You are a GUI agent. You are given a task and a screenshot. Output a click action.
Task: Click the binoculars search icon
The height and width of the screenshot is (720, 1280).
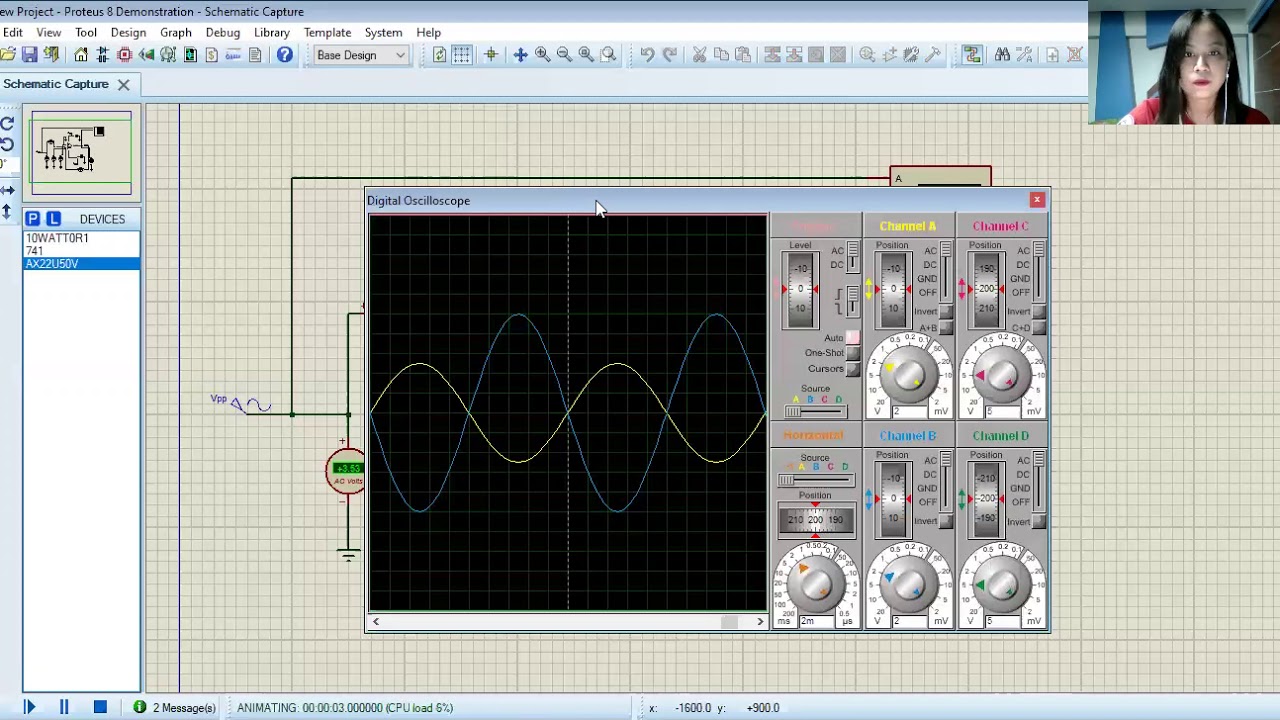(x=1002, y=55)
